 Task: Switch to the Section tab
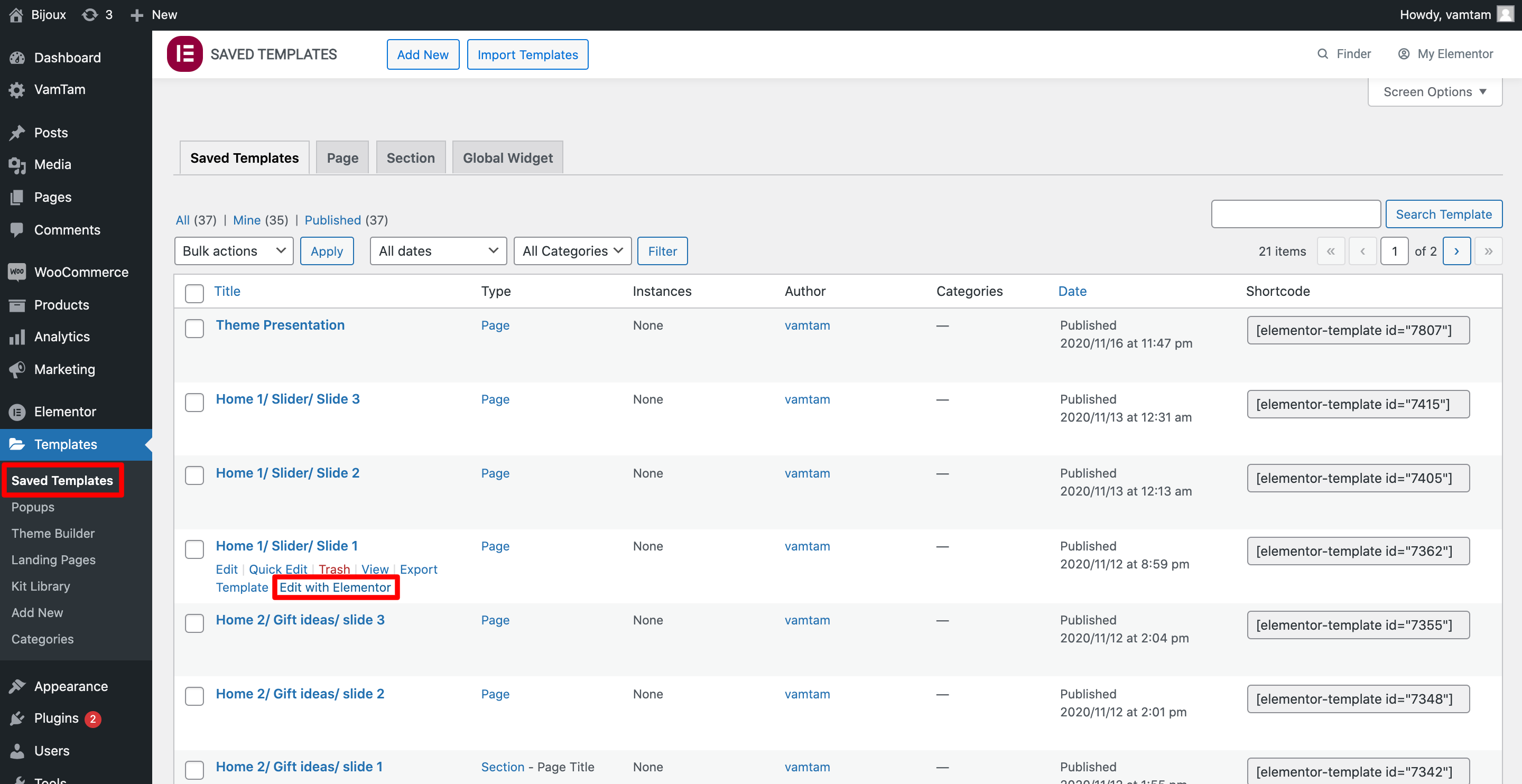410,158
